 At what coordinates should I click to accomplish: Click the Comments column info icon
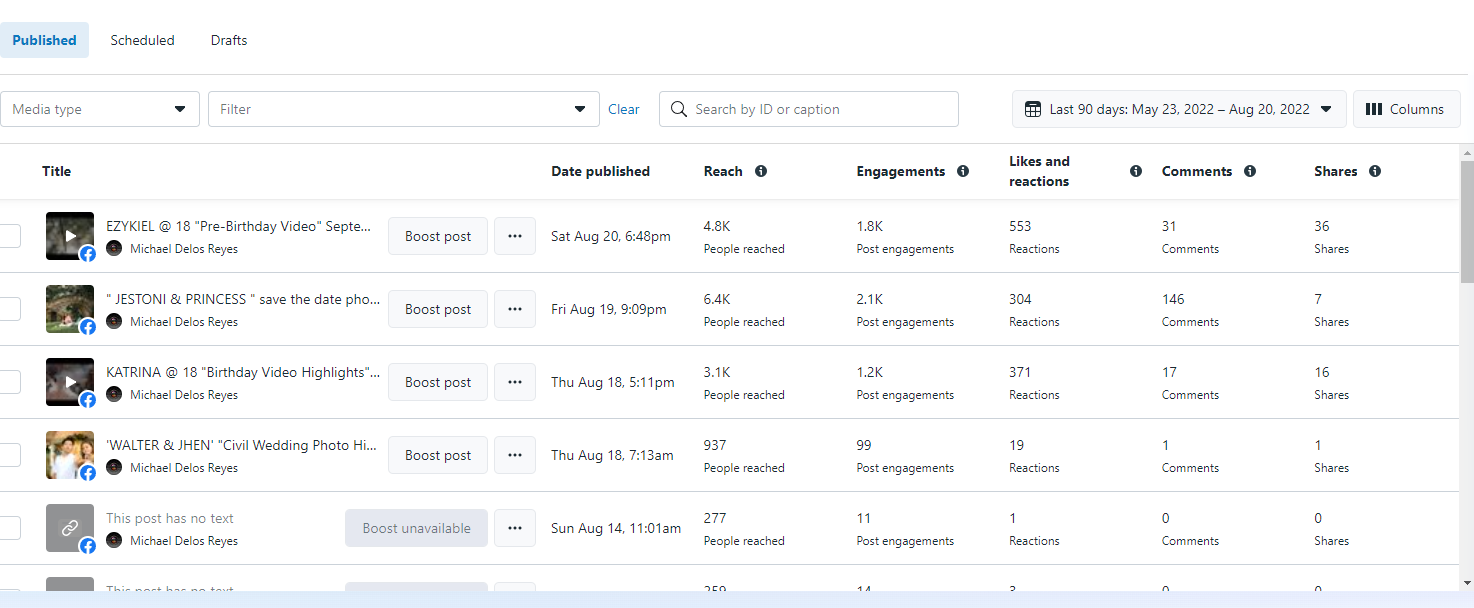coord(1250,171)
